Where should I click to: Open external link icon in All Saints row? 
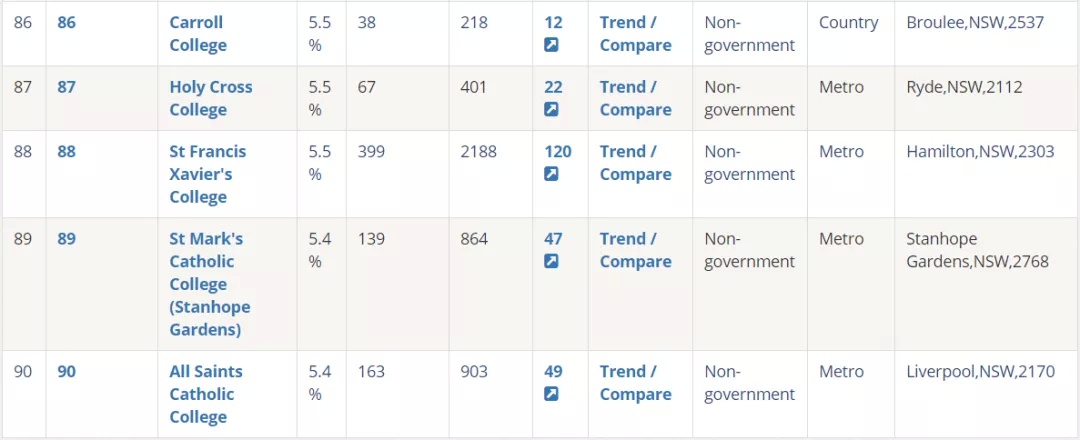point(551,395)
